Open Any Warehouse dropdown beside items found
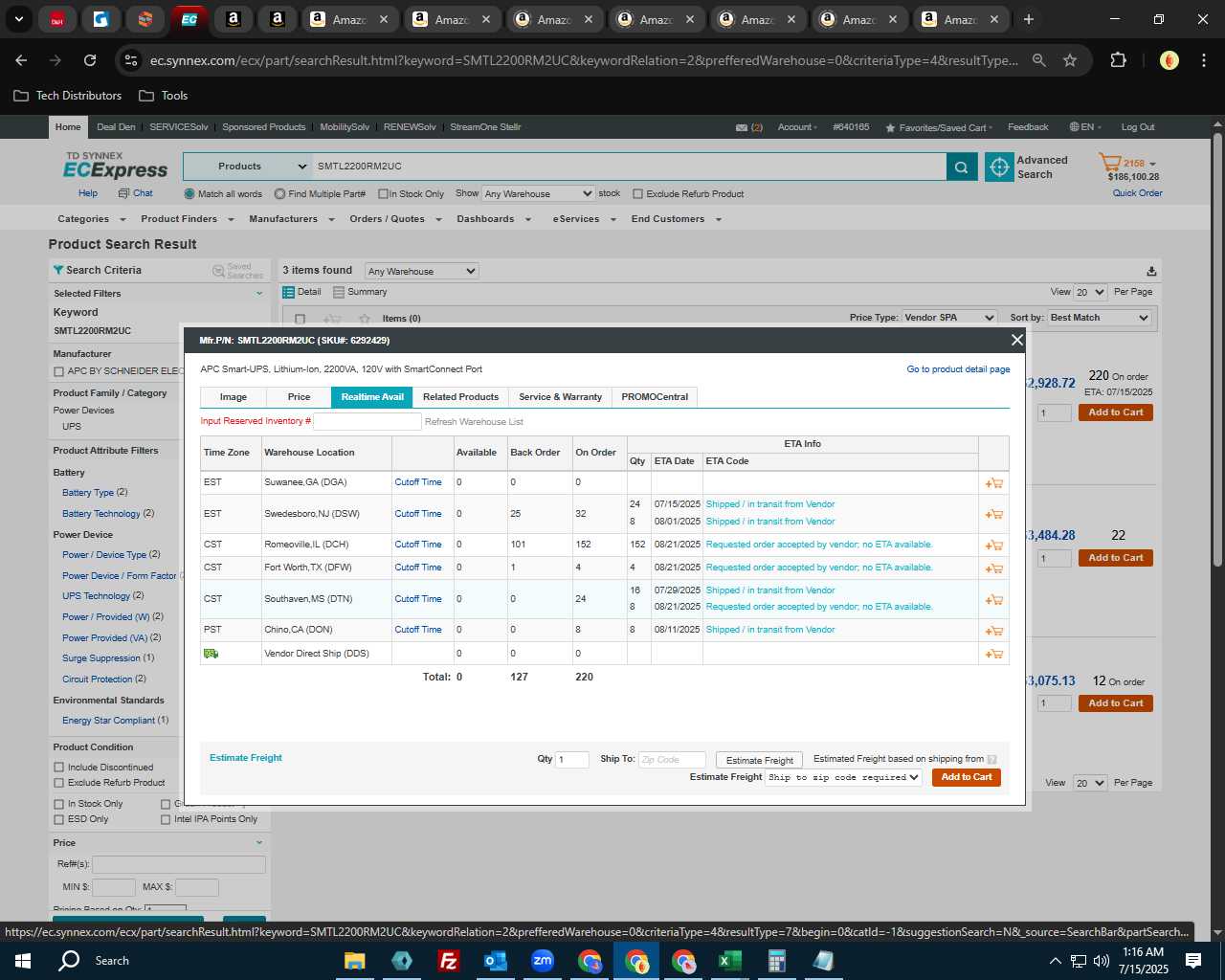 (421, 271)
